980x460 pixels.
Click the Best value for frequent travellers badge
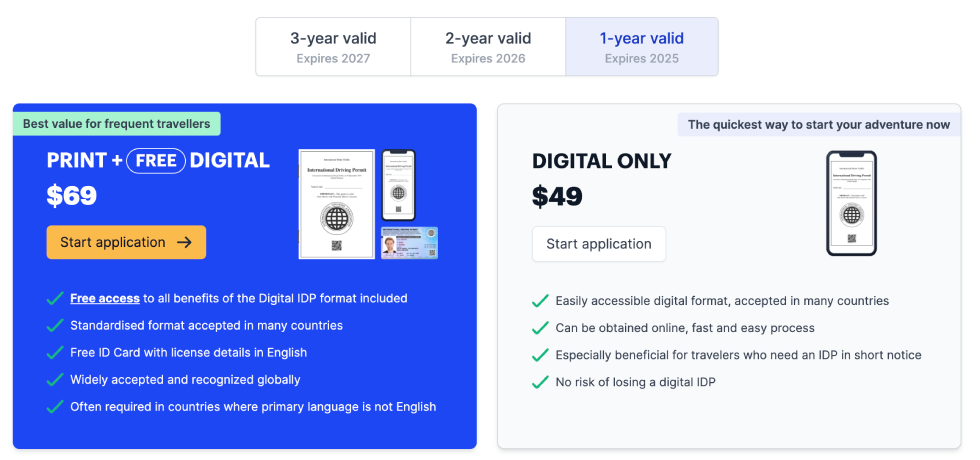click(x=117, y=124)
